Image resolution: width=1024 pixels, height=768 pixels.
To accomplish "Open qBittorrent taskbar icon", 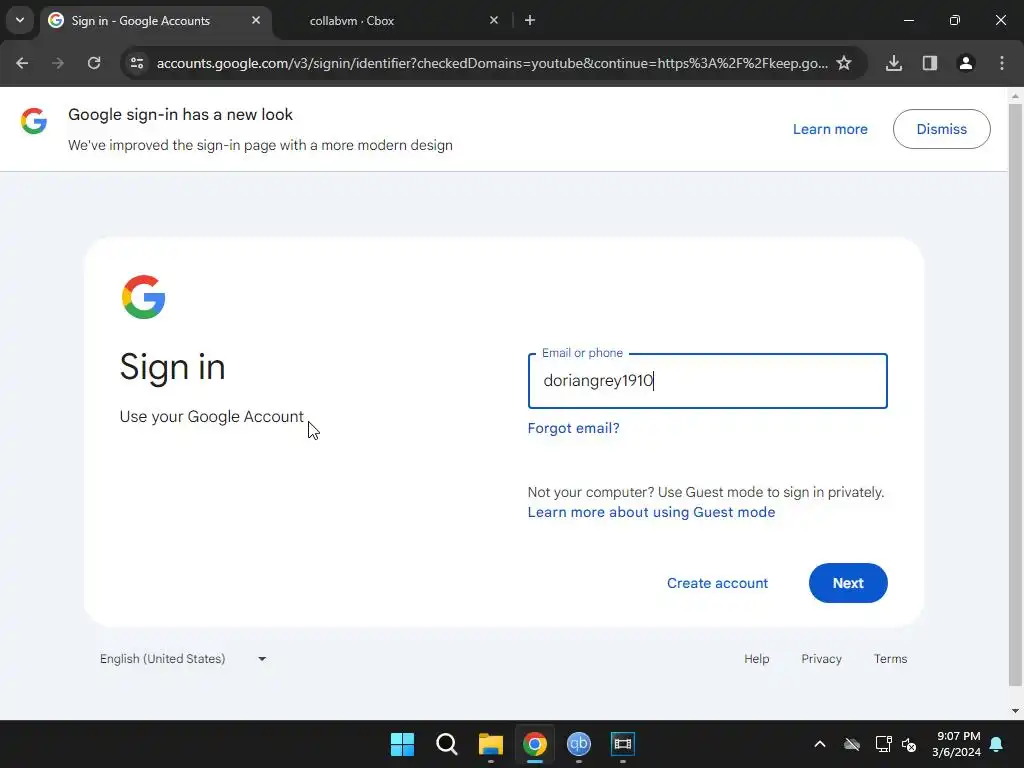I will pyautogui.click(x=579, y=744).
